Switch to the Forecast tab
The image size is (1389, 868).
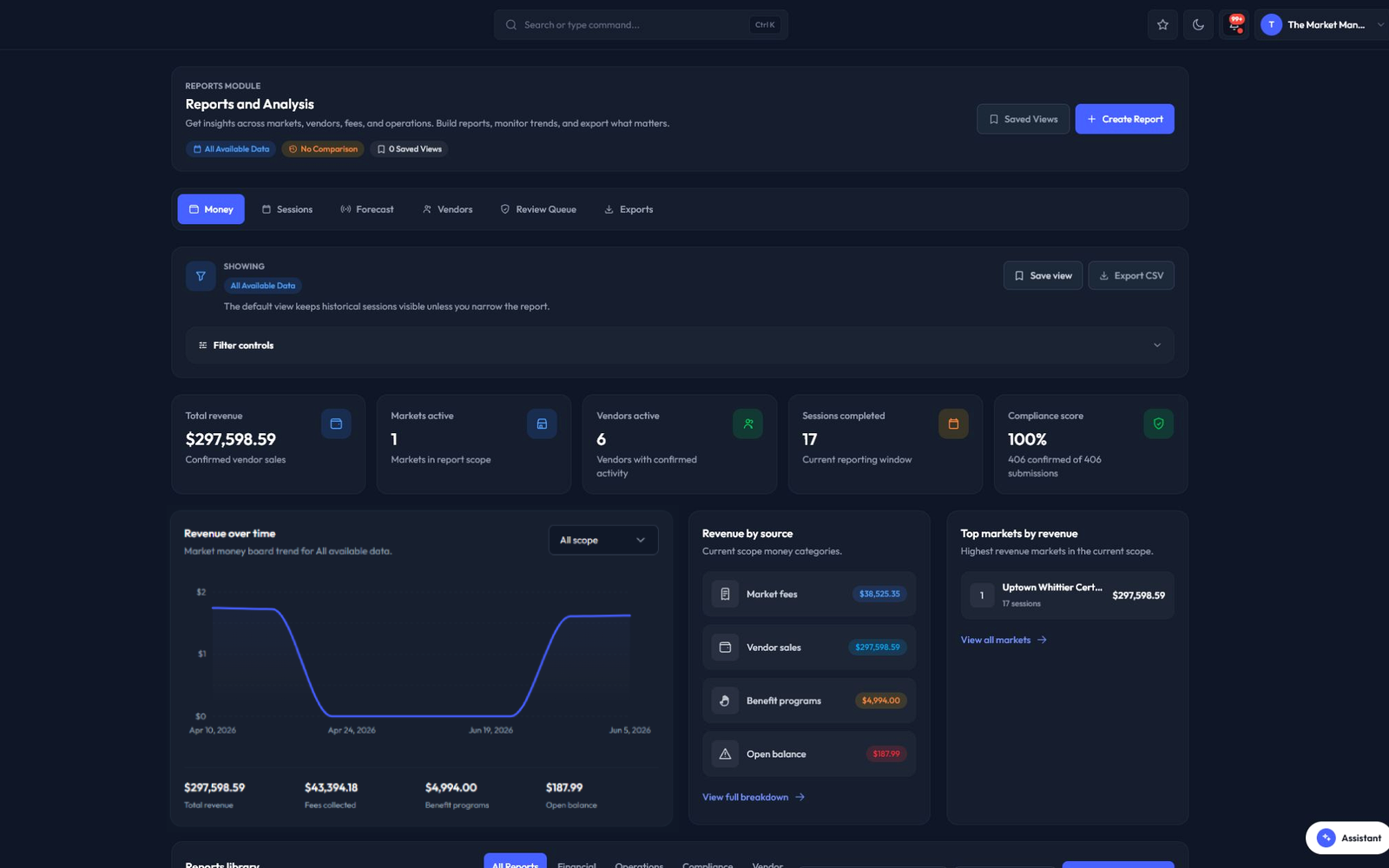tap(367, 209)
